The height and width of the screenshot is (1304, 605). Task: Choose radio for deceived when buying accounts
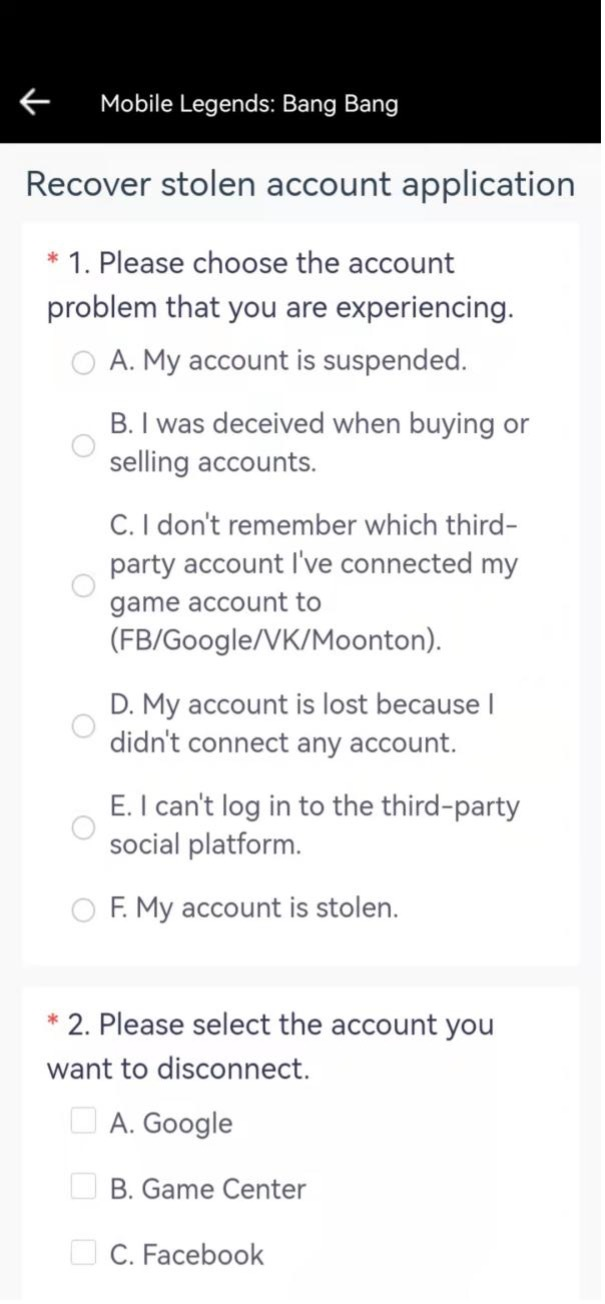click(x=83, y=444)
